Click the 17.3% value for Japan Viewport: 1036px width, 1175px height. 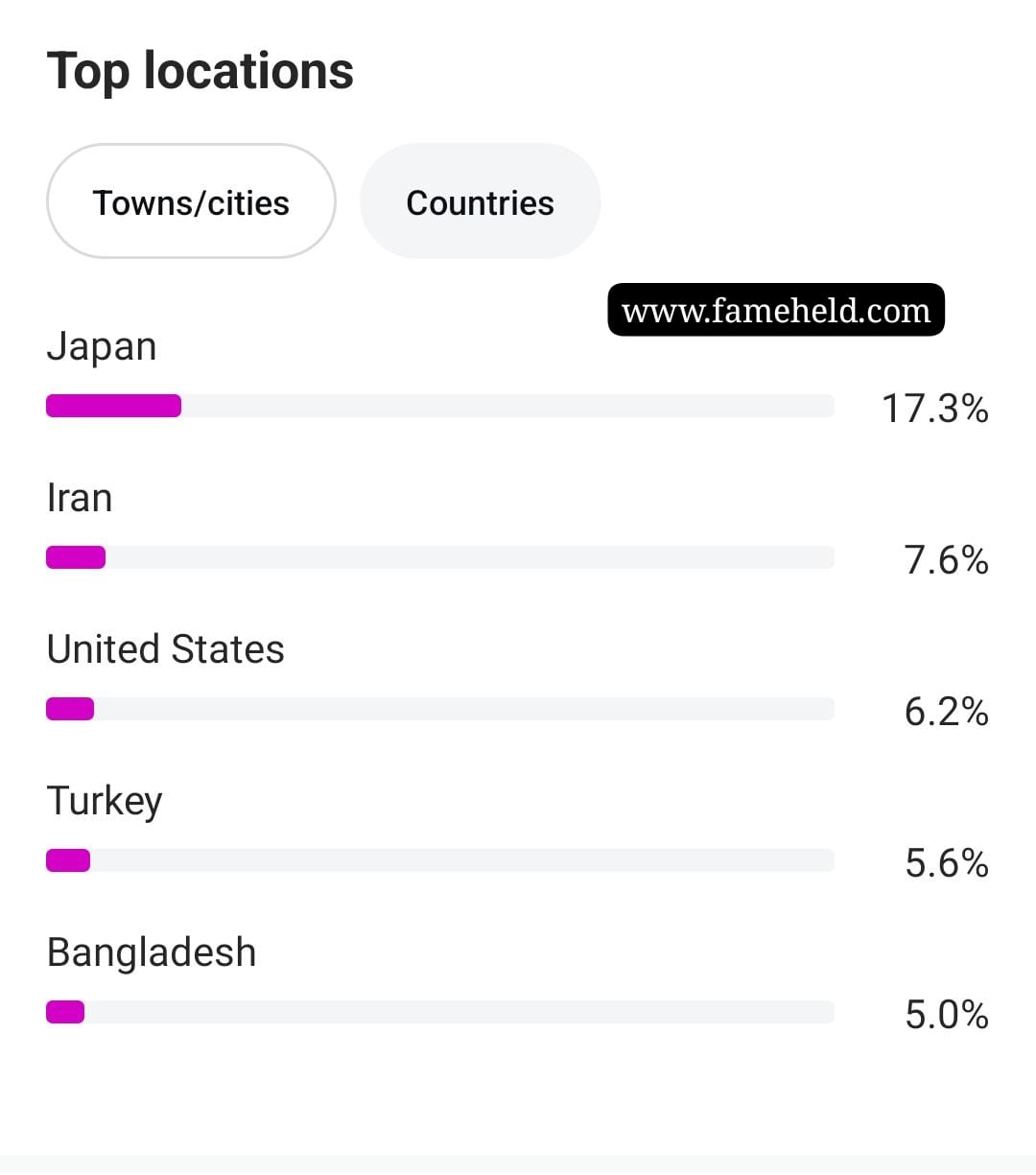[934, 408]
